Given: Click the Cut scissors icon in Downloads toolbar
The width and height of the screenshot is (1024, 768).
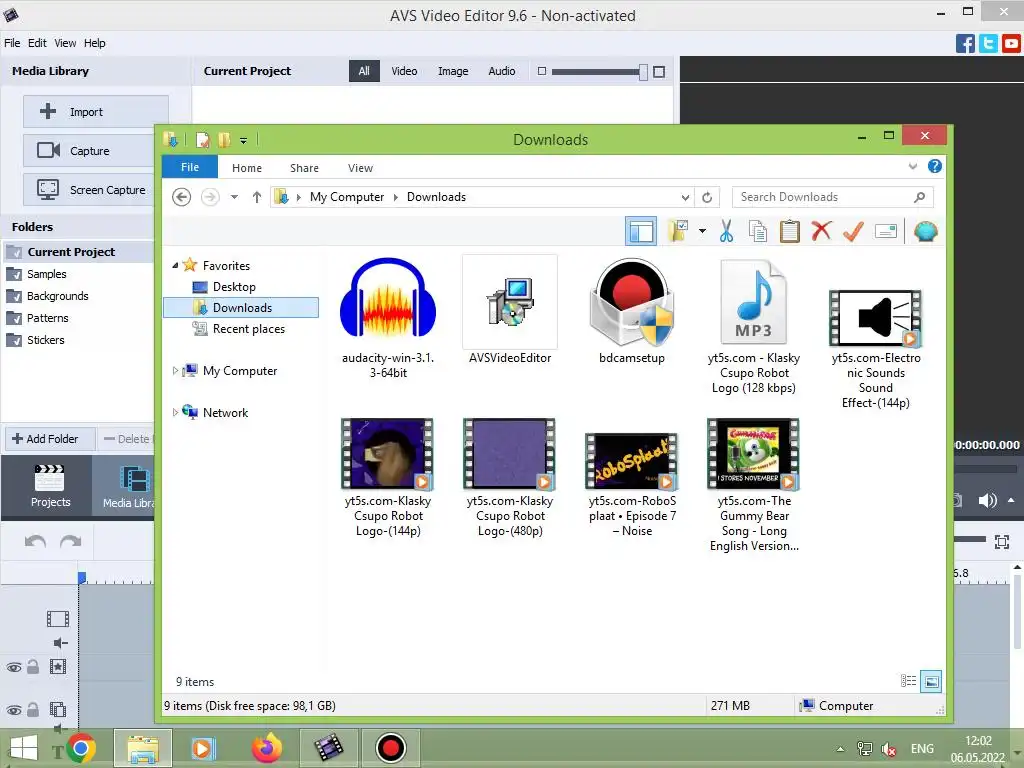Looking at the screenshot, I should (x=726, y=231).
